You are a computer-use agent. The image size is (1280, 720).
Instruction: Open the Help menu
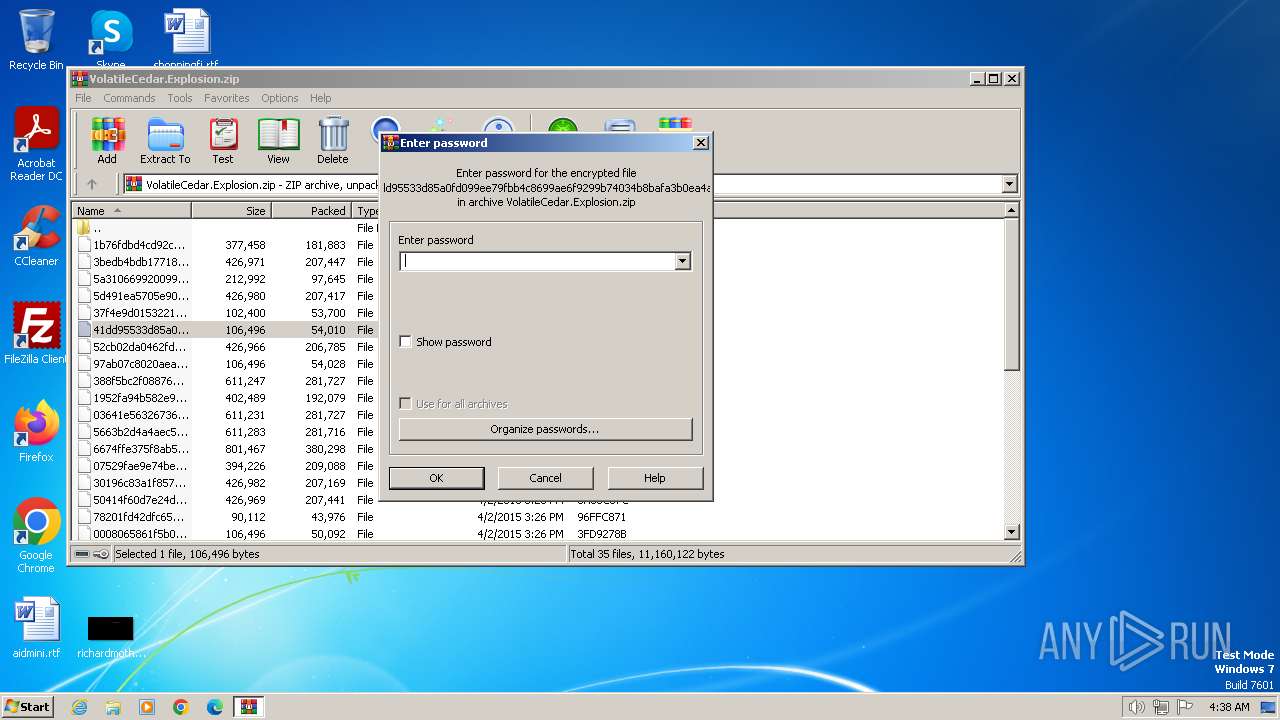point(320,98)
